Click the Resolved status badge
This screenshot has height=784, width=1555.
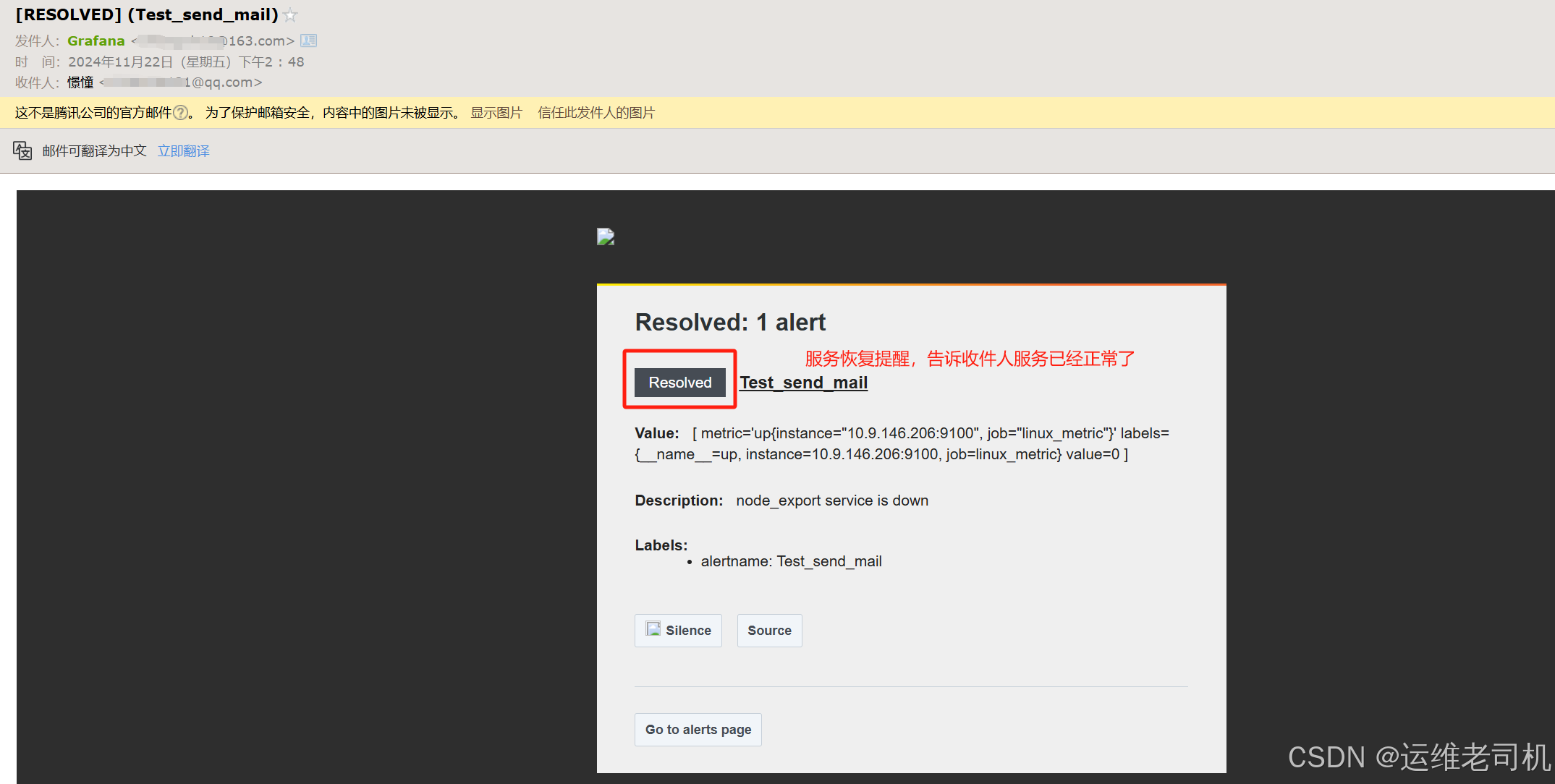(x=679, y=383)
